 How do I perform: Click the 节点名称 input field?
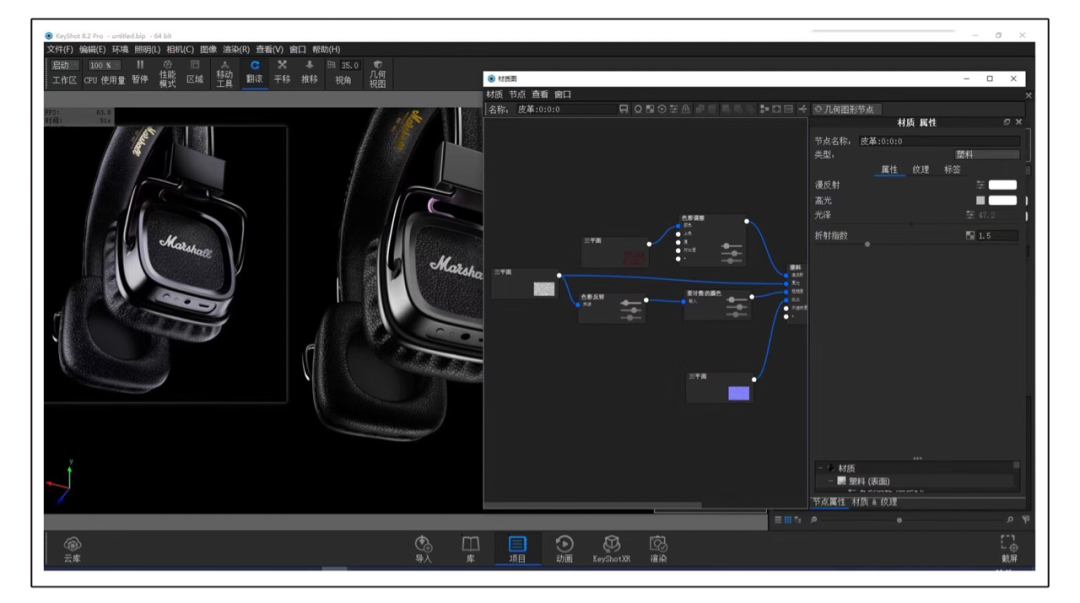point(939,141)
